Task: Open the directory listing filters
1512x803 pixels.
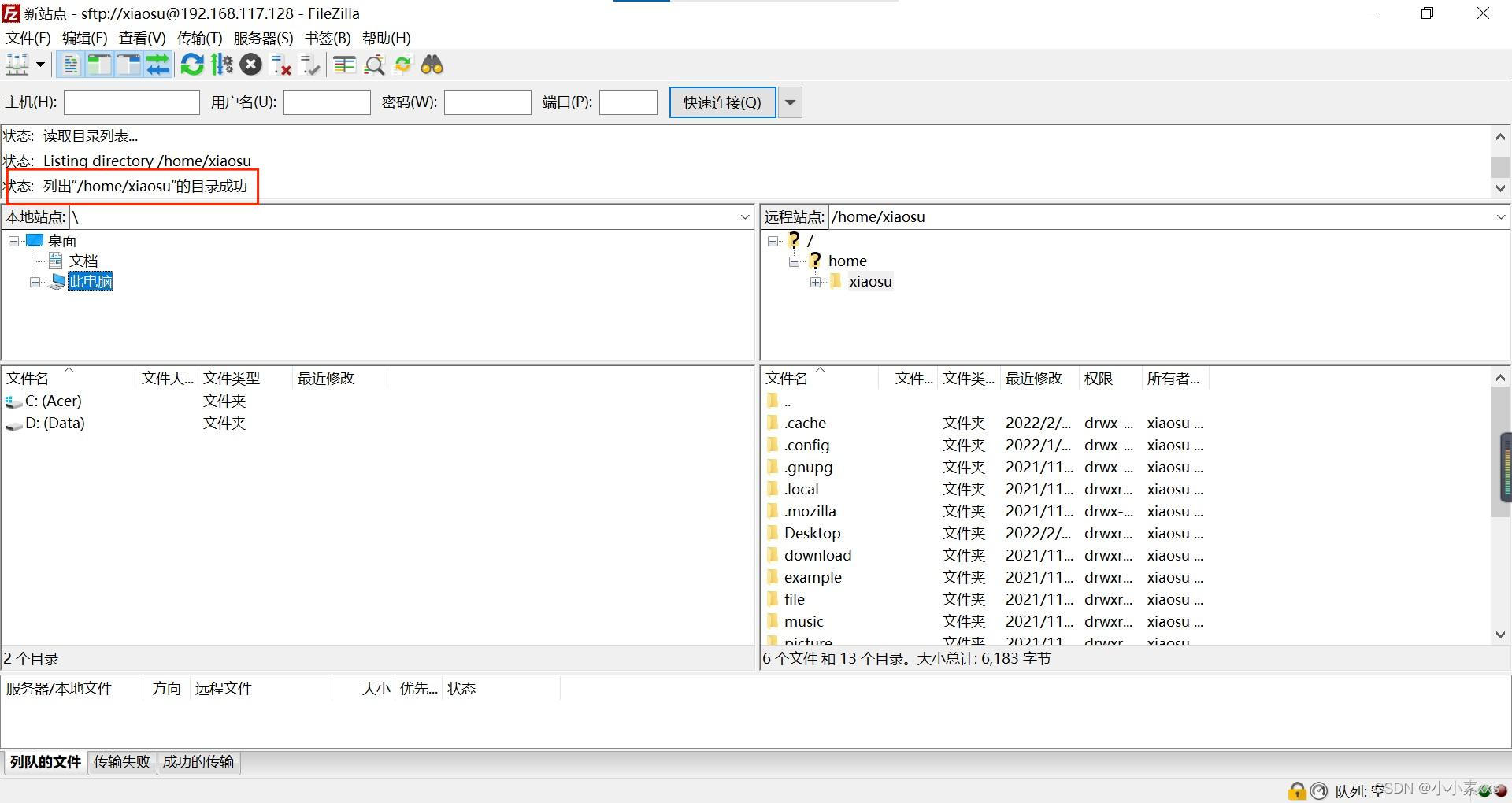Action: [344, 64]
